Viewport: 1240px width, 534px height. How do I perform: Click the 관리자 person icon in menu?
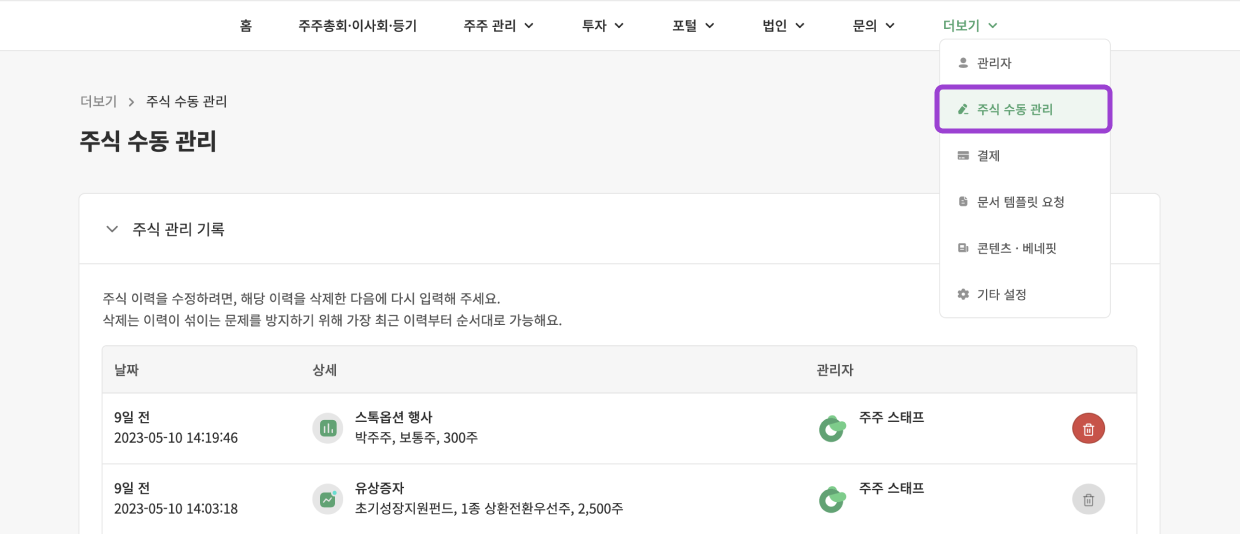963,63
